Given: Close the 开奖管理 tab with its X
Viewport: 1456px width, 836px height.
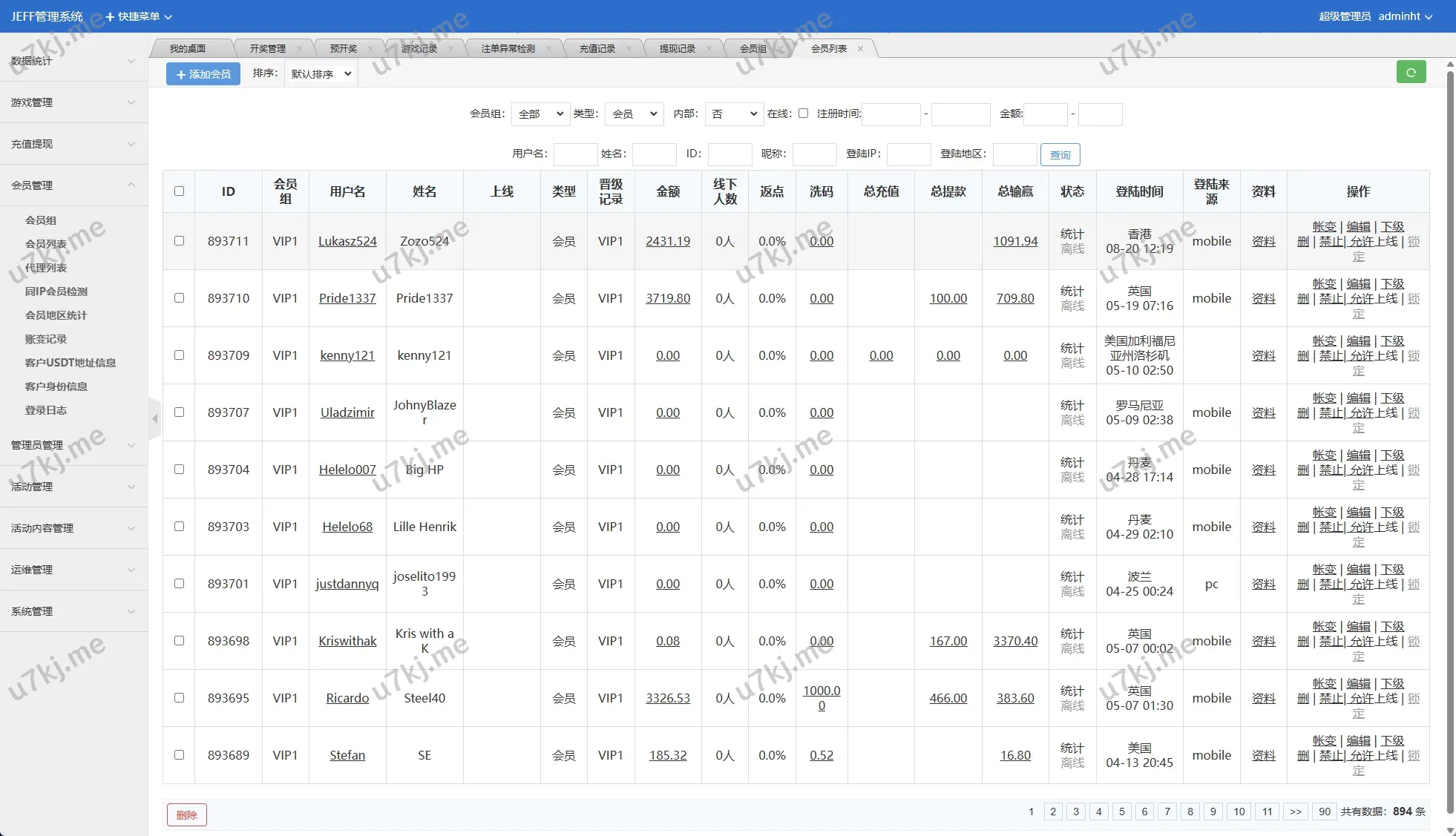Looking at the screenshot, I should [x=299, y=48].
